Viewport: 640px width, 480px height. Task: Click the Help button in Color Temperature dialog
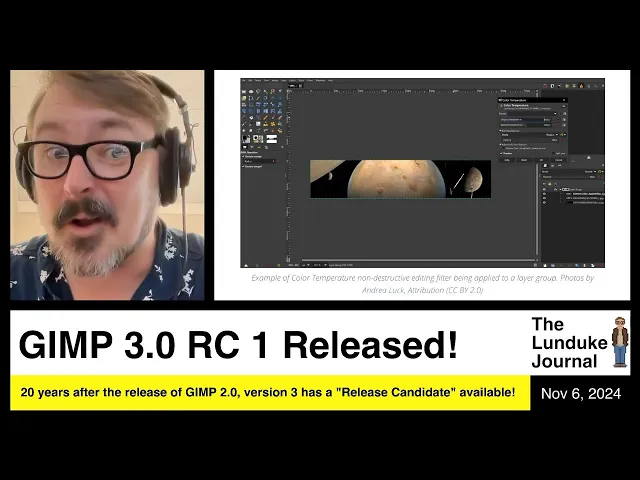pos(507,160)
